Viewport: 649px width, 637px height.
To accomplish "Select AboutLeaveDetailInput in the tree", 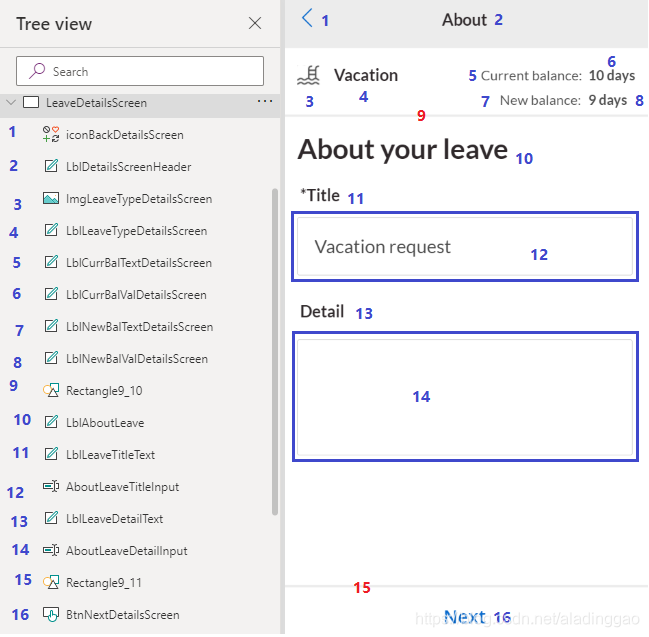I will pyautogui.click(x=127, y=550).
